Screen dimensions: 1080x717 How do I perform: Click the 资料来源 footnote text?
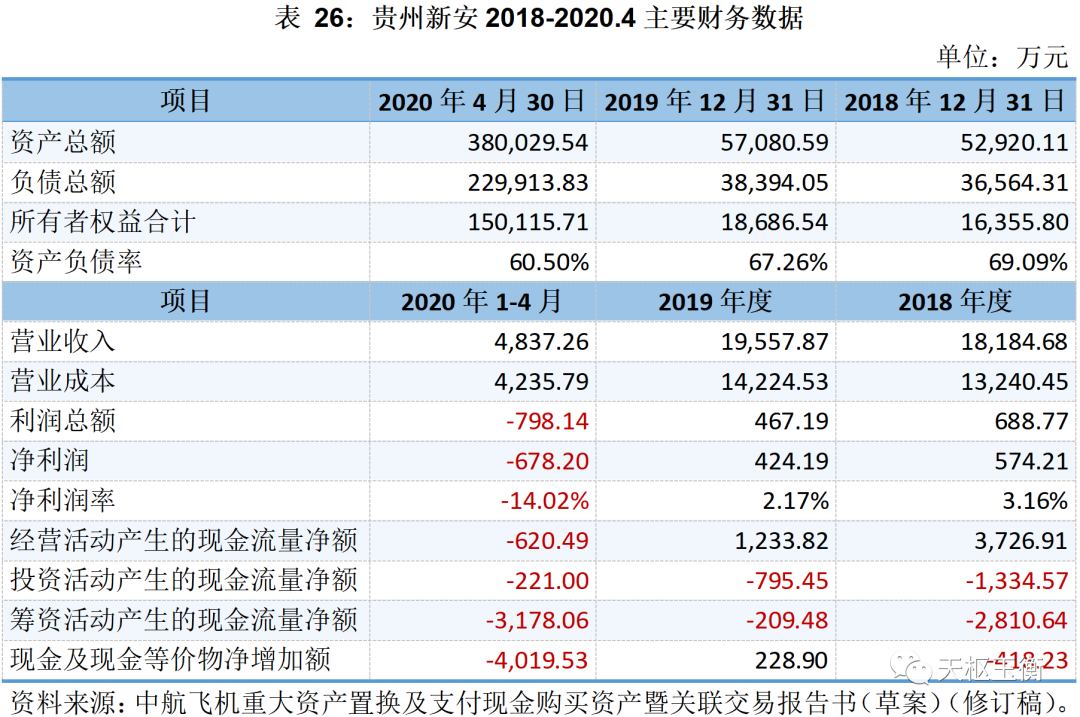point(540,699)
